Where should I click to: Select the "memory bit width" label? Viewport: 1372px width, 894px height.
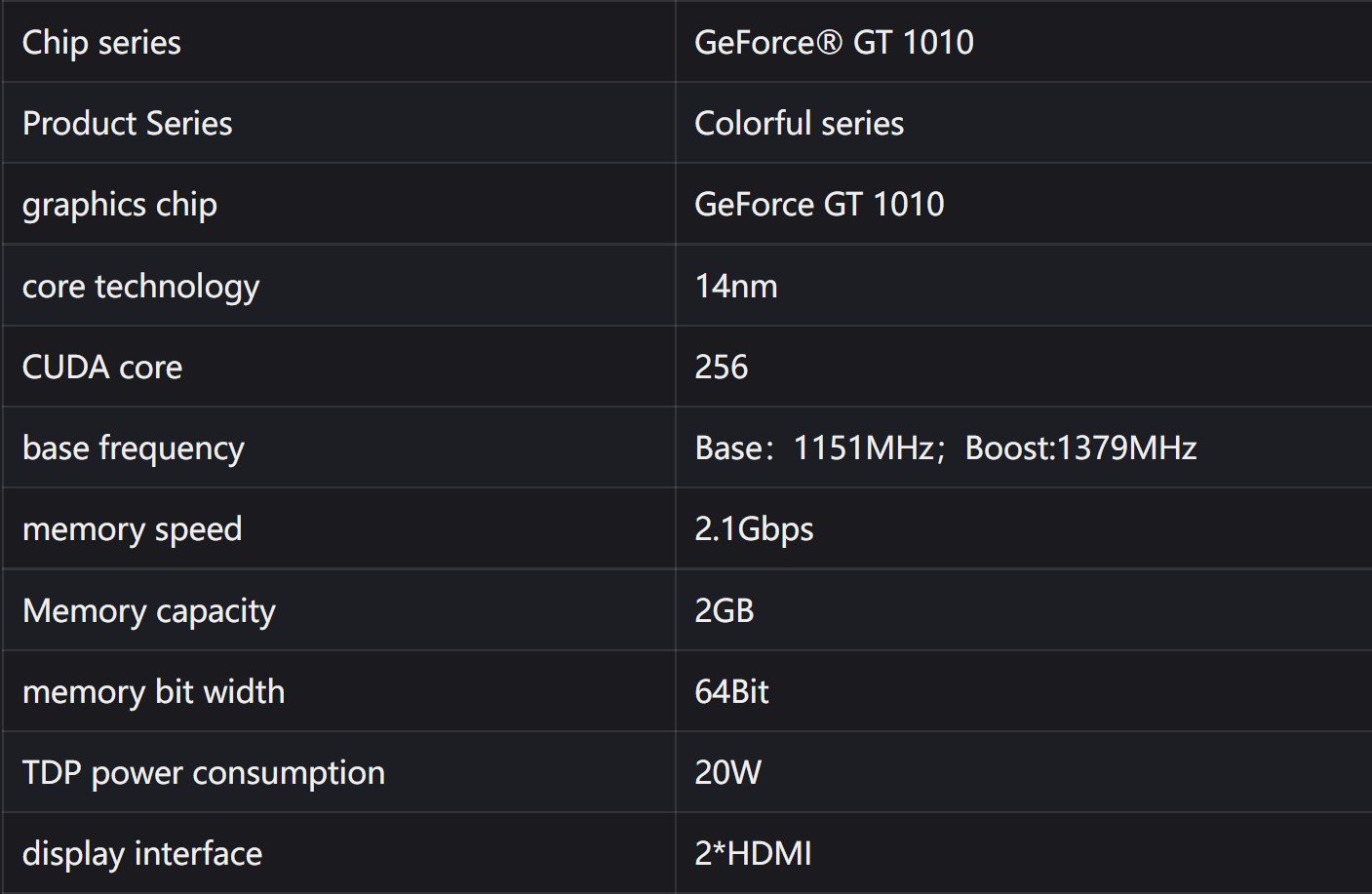point(153,692)
